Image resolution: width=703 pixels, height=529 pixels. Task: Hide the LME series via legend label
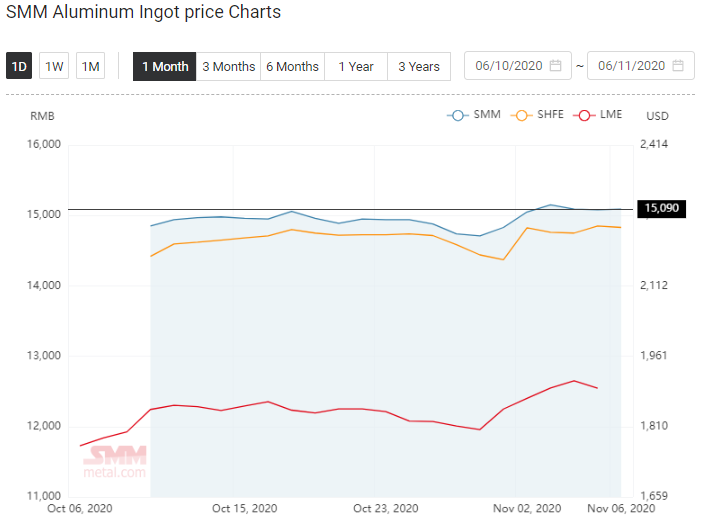coord(611,114)
